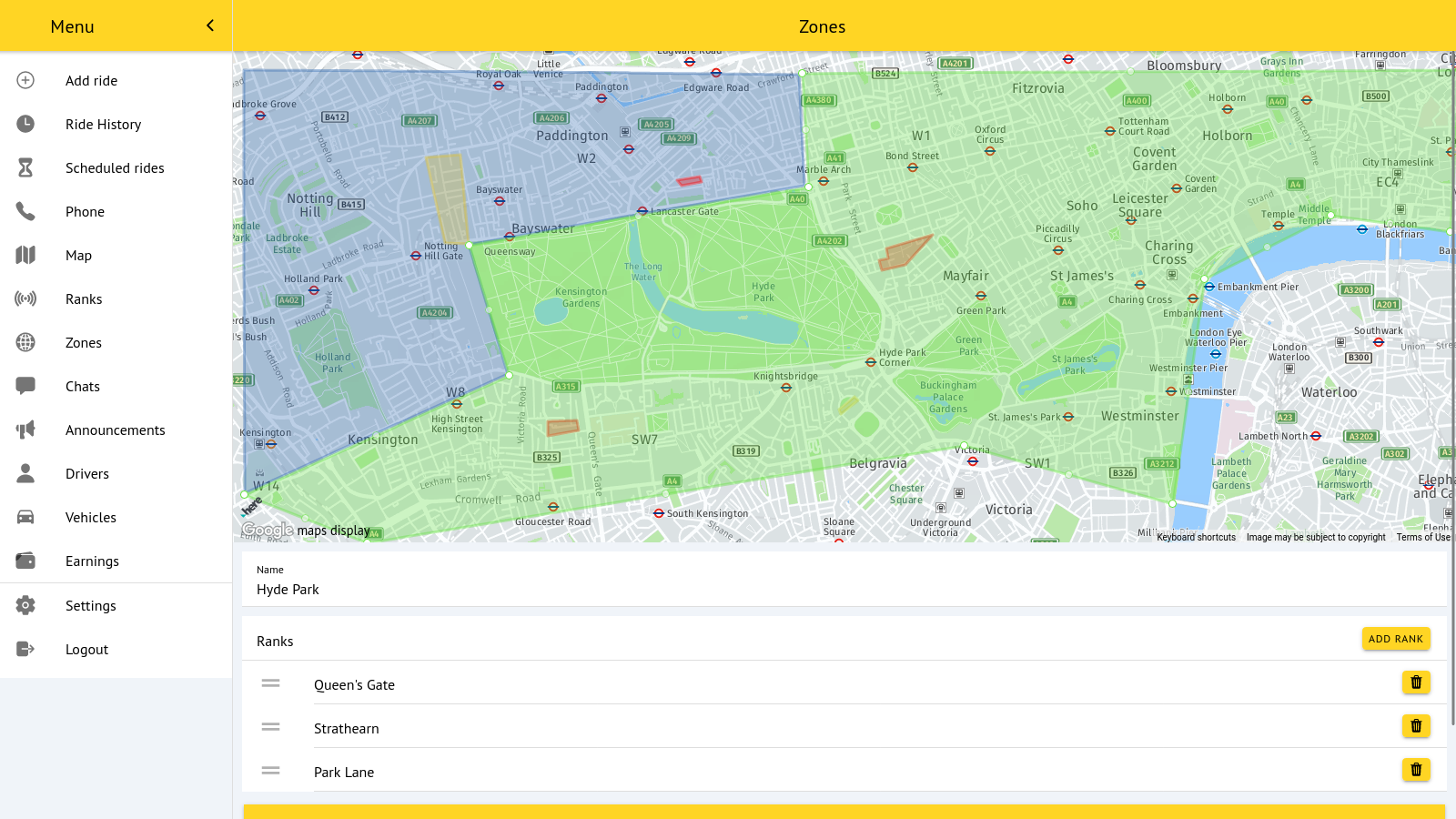The width and height of the screenshot is (1456, 819).
Task: Grab the drag handle beside Queen's Gate
Action: [x=270, y=683]
